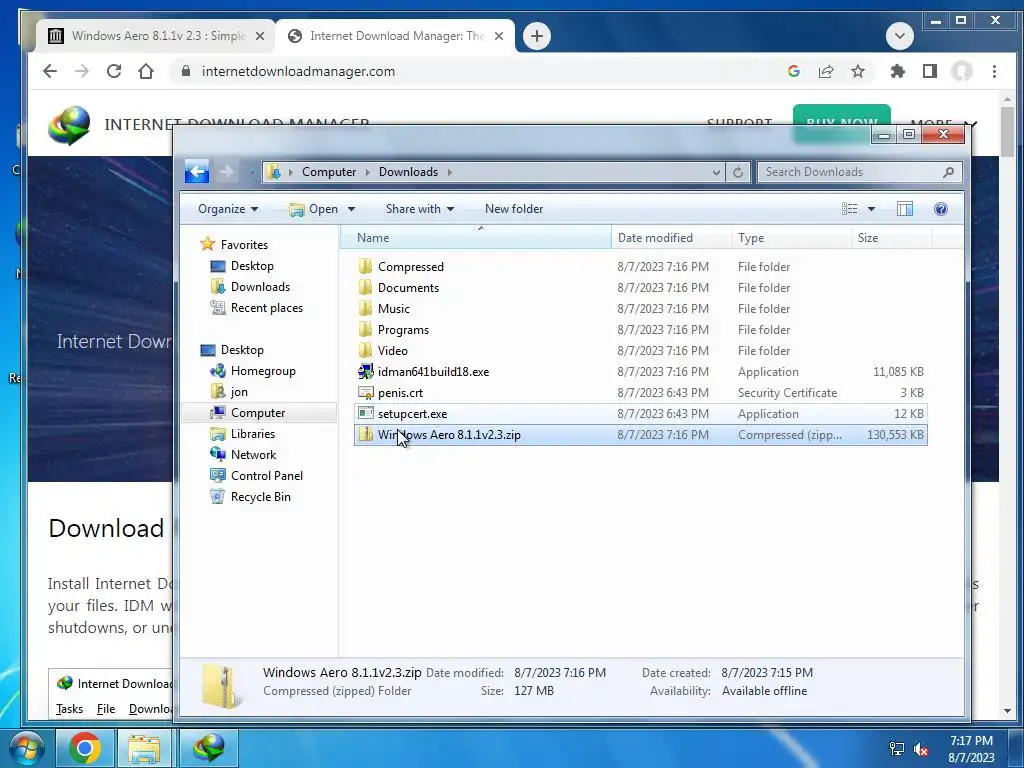Image resolution: width=1024 pixels, height=768 pixels.
Task: Click Windows Explorer taskbar icon
Action: coord(144,748)
